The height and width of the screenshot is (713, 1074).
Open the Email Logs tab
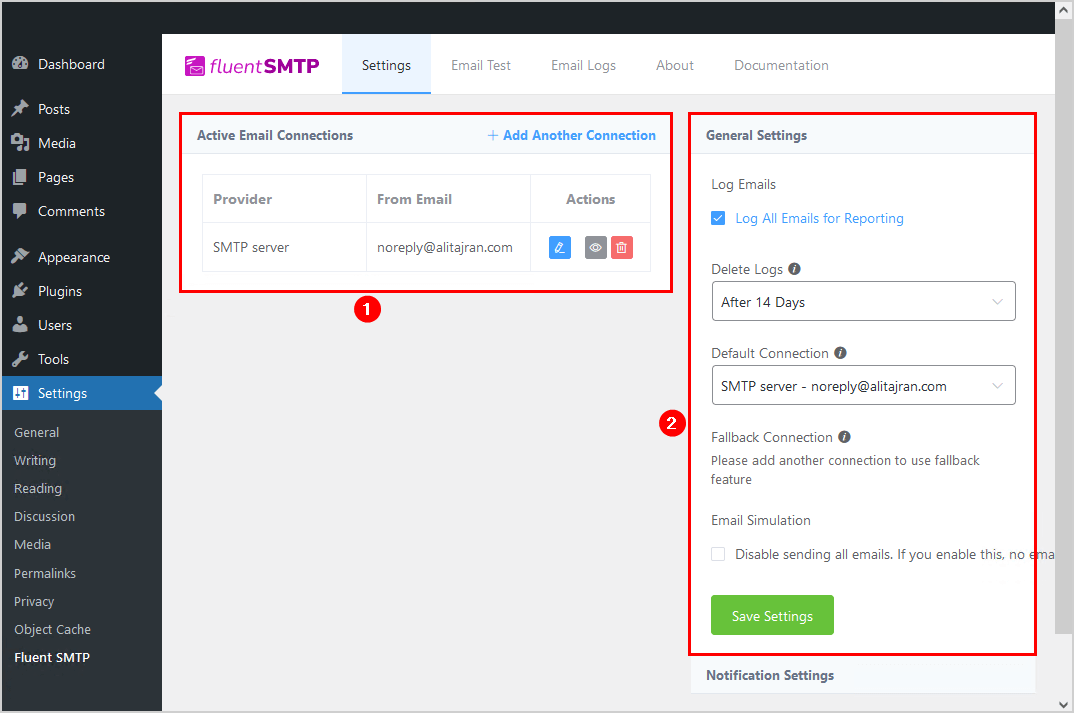point(584,65)
